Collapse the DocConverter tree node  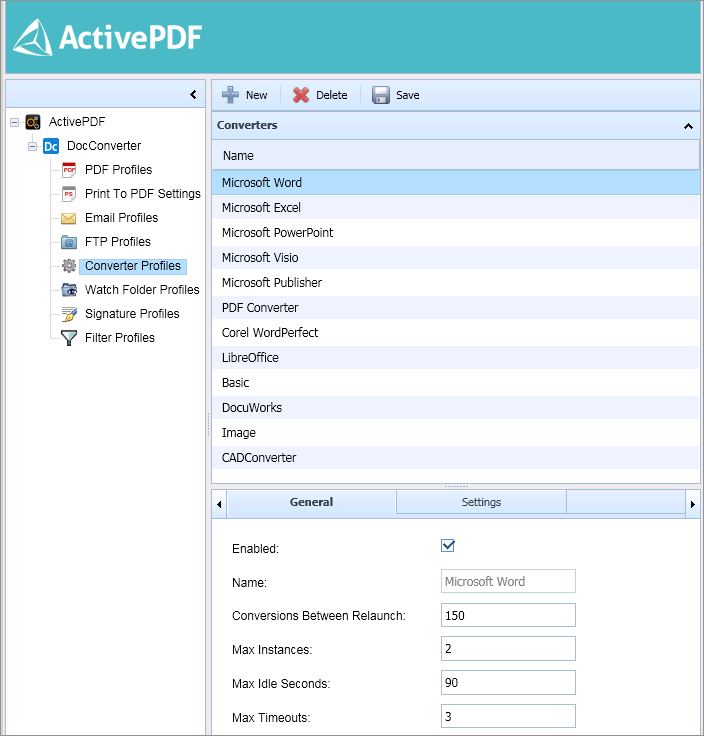[x=32, y=146]
